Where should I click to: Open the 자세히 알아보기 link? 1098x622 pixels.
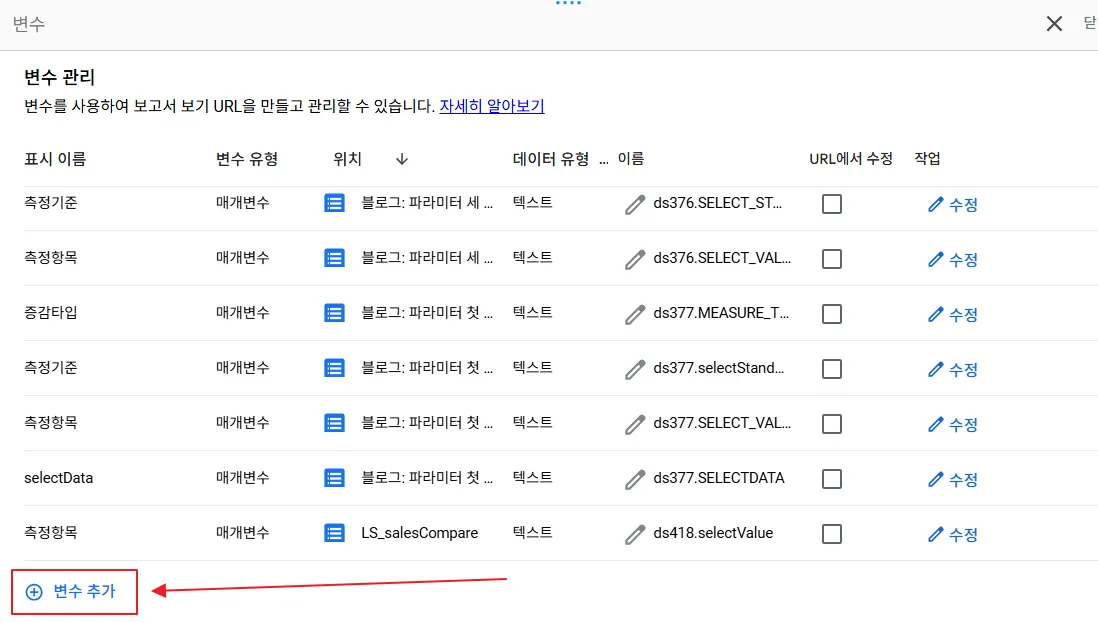point(492,106)
